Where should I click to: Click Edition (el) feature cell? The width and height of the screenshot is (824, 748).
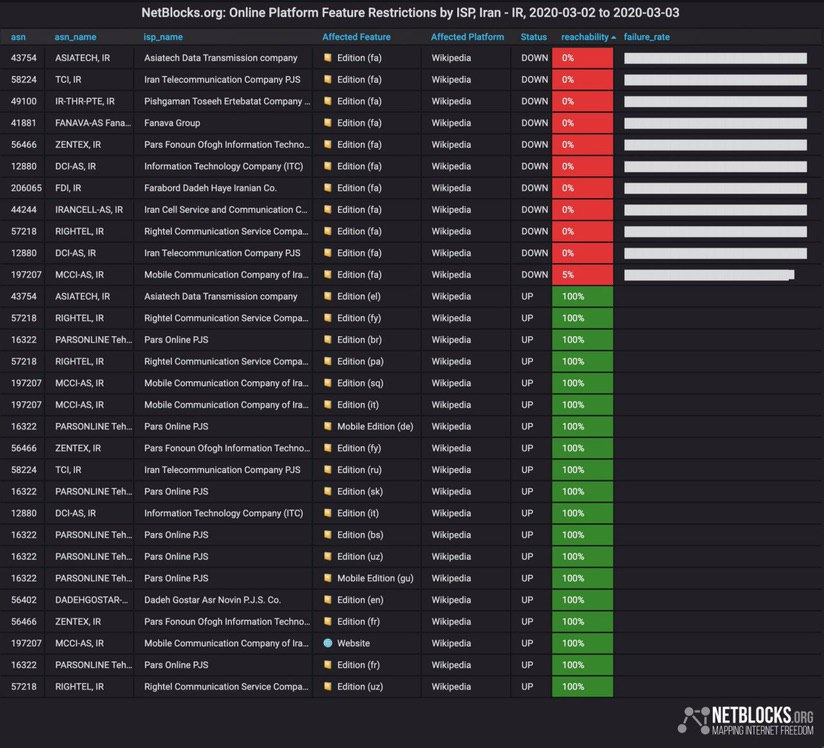click(359, 296)
